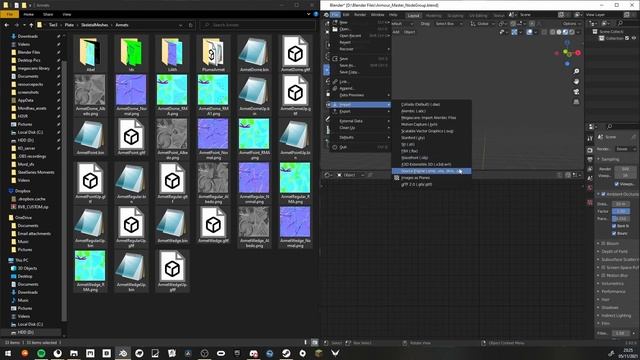
Task: Open Object interaction mode dropdown in lower editor
Action: tap(350, 175)
